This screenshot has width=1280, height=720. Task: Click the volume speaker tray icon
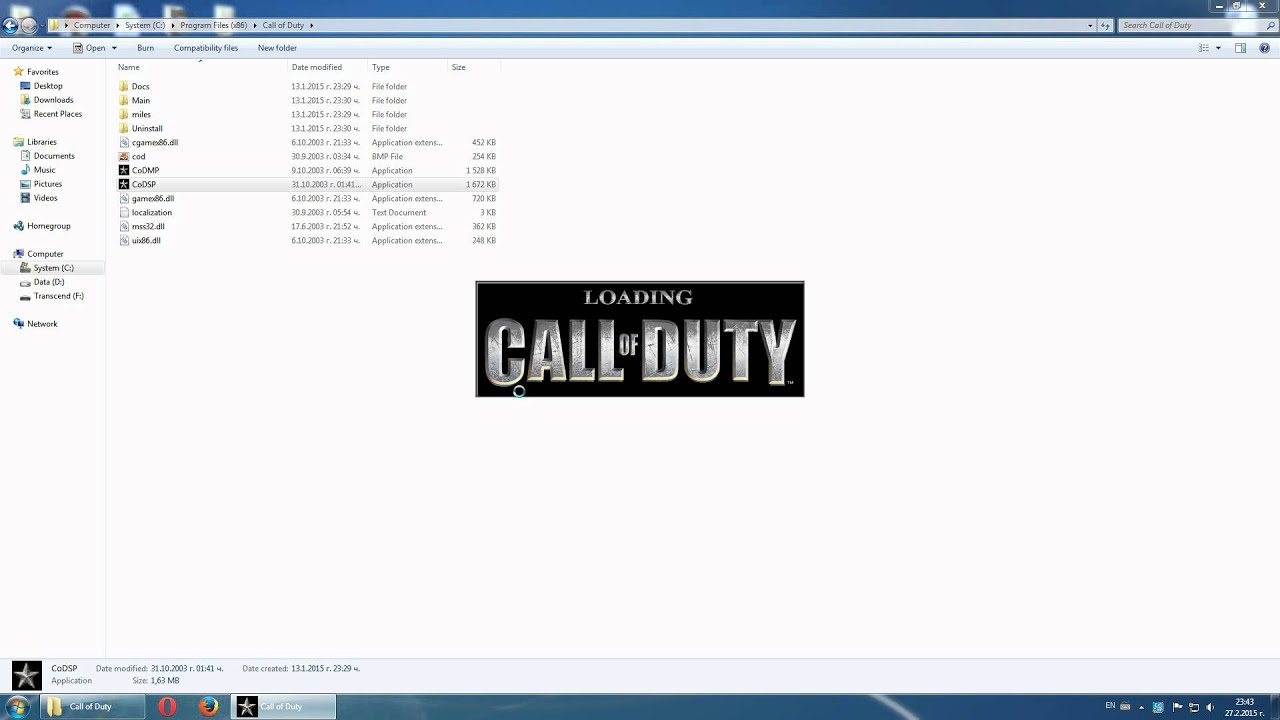pyautogui.click(x=1210, y=707)
